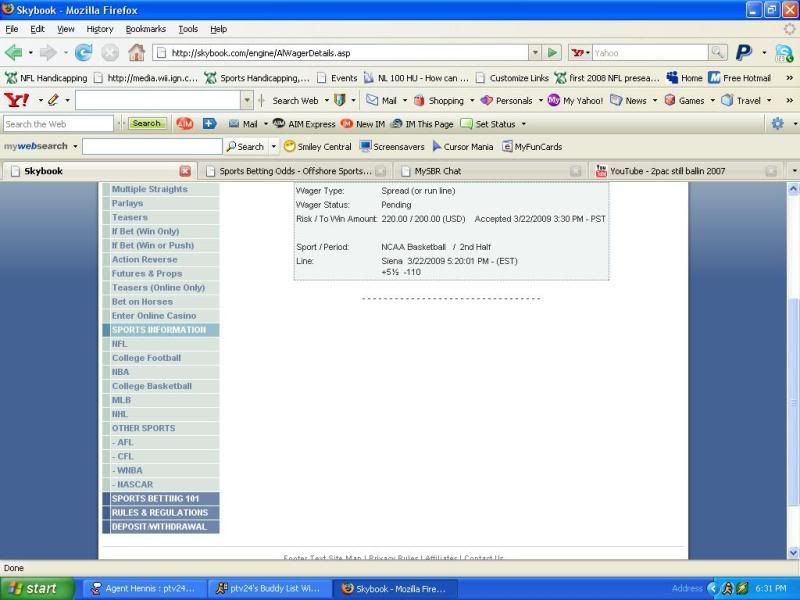
Task: Expand the Yahoo toolbar search box dropdown
Action: click(x=247, y=100)
